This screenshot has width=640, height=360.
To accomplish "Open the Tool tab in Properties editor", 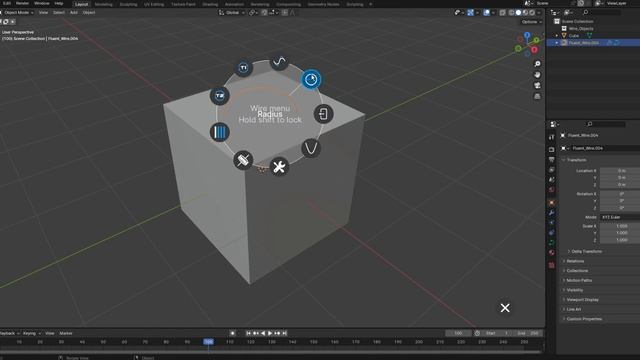I will pos(552,138).
